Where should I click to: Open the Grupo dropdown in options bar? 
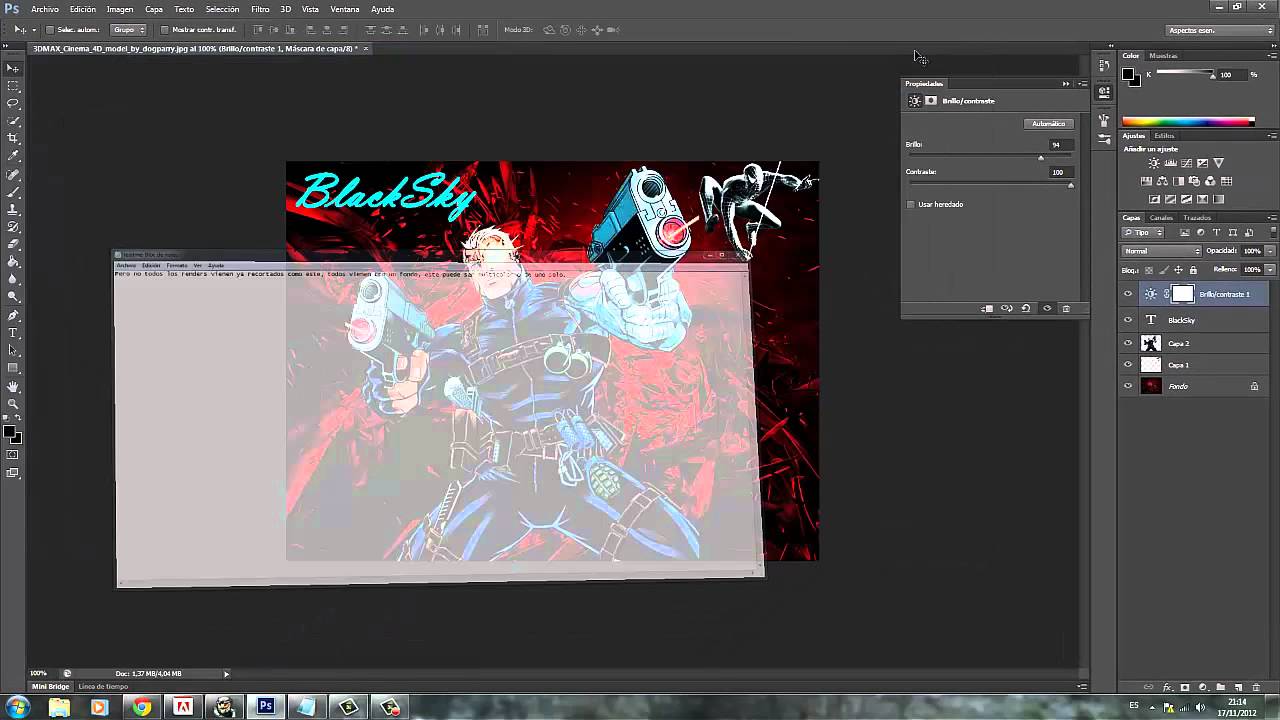[x=128, y=30]
